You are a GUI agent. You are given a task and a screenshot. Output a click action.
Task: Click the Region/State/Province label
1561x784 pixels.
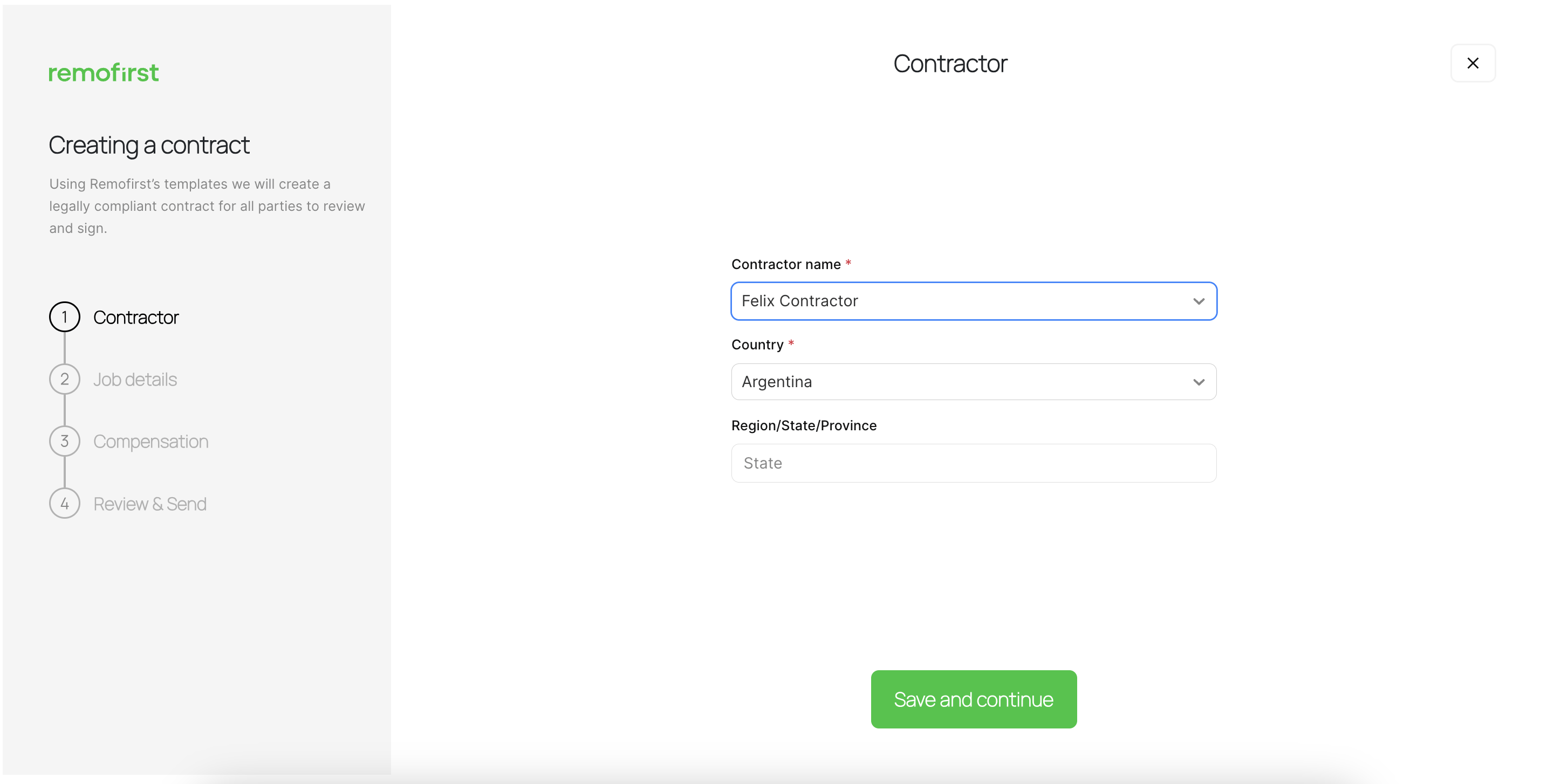pyautogui.click(x=804, y=425)
